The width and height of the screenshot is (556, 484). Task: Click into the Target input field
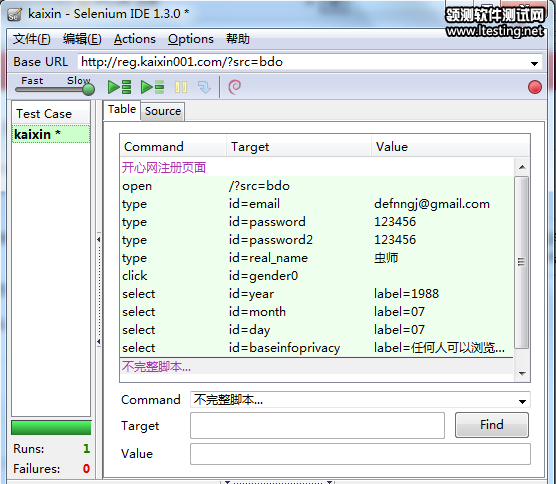[317, 425]
